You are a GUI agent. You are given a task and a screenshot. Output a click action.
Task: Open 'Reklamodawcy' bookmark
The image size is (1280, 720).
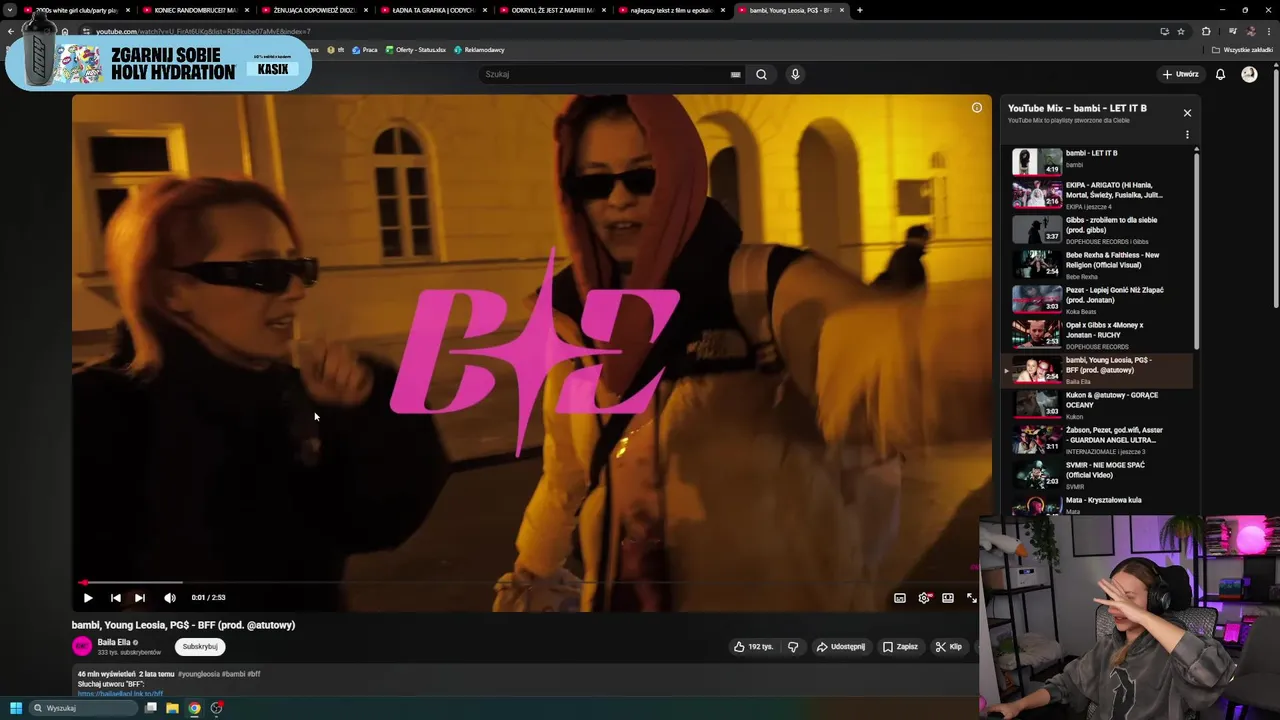[x=479, y=50]
